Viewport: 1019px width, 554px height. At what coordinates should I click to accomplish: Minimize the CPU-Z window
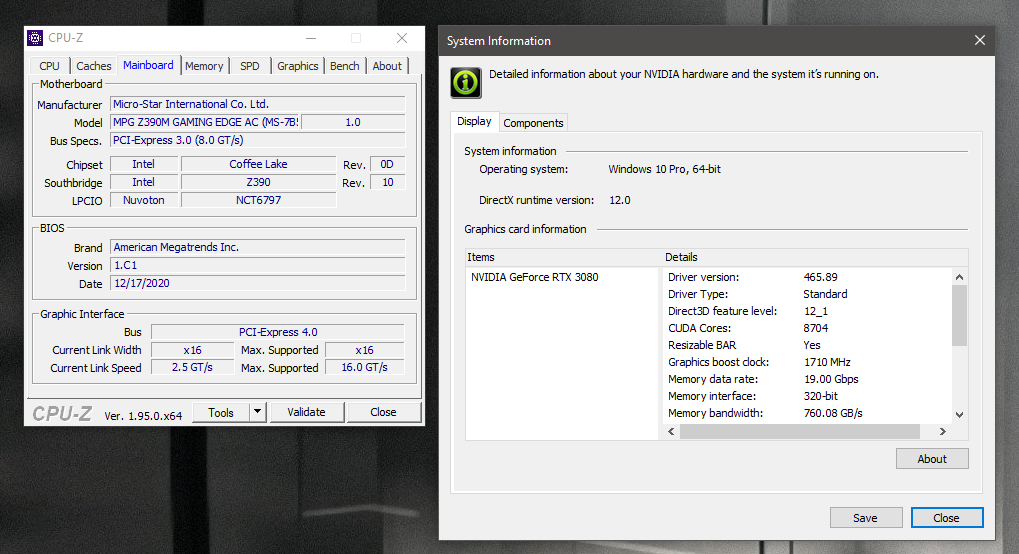click(311, 38)
